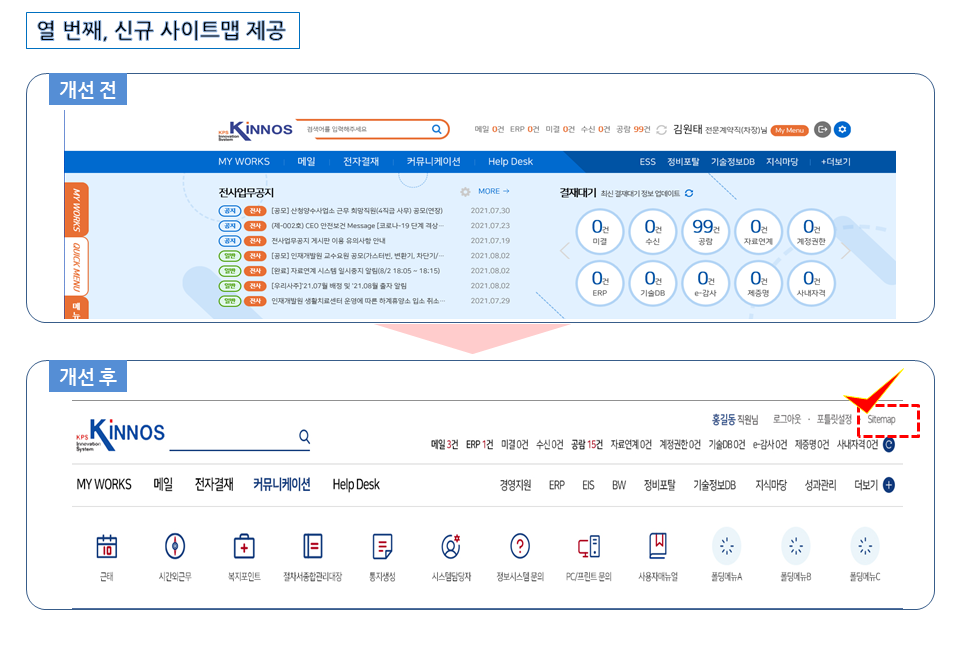Open the 시간외근무 overtime clock icon
Image resolution: width=960 pixels, height=660 pixels.
pyautogui.click(x=175, y=546)
